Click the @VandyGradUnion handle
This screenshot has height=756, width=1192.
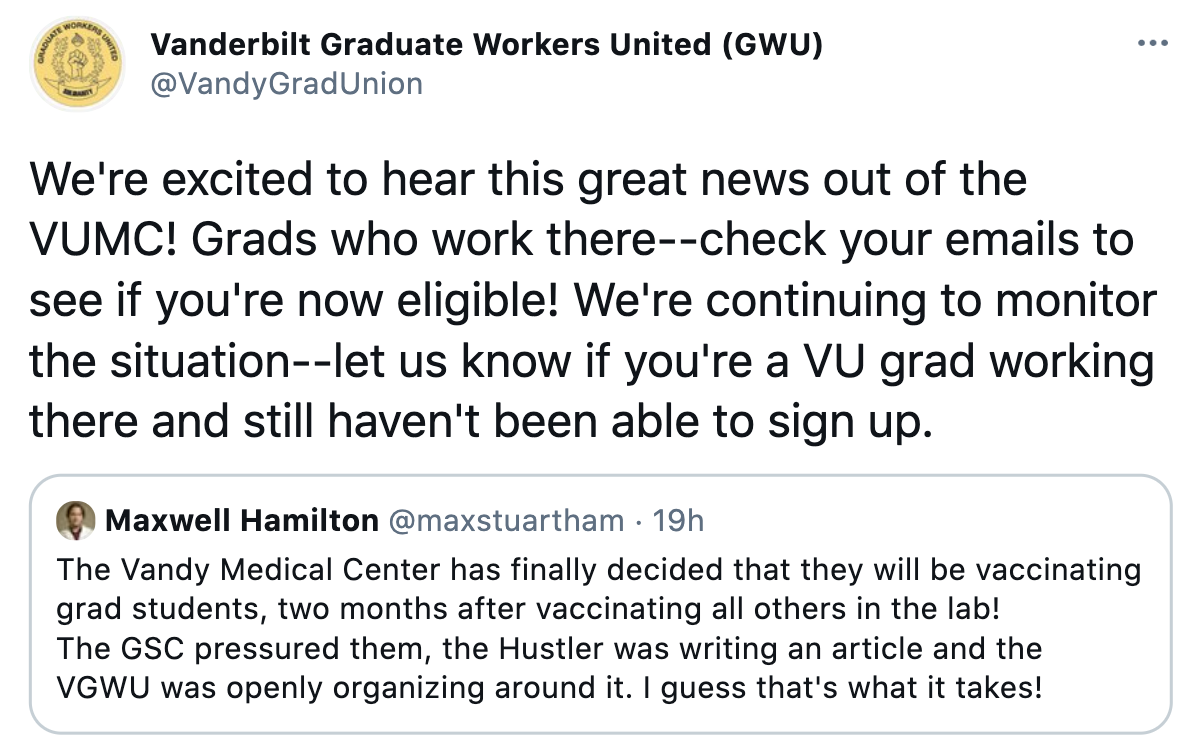coord(285,84)
